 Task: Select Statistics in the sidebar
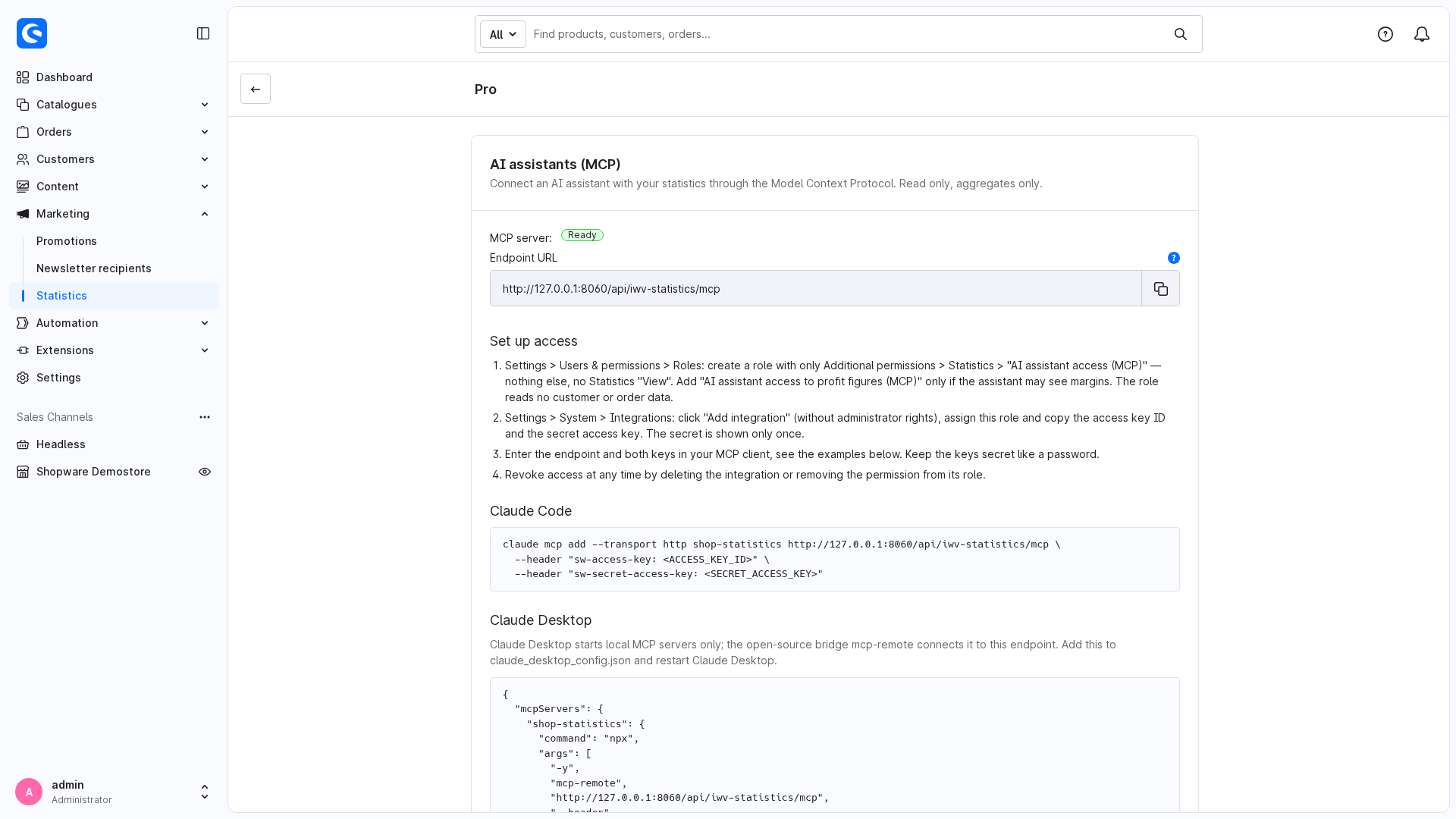(114, 296)
